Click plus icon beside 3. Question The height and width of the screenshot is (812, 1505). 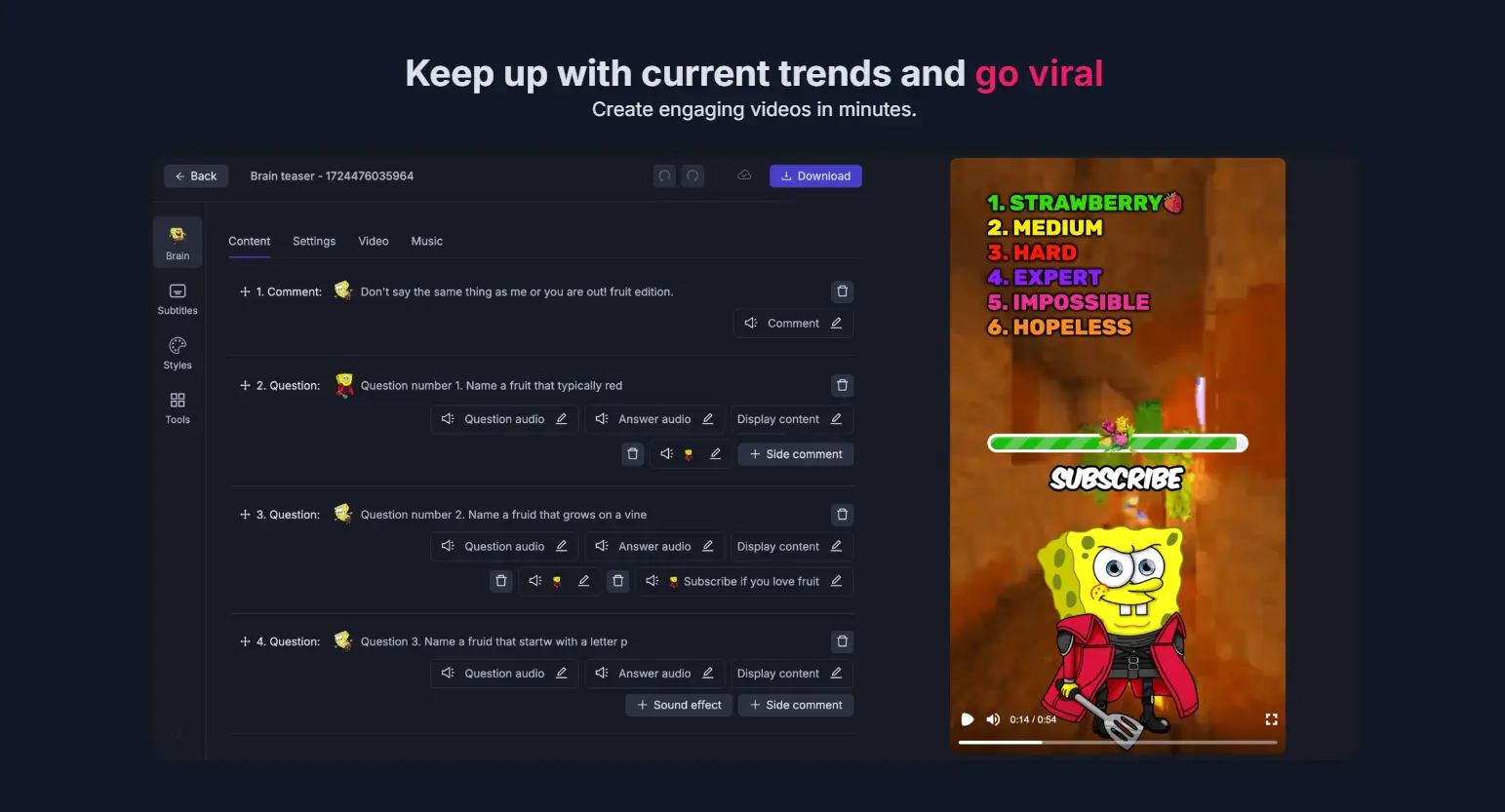245,515
